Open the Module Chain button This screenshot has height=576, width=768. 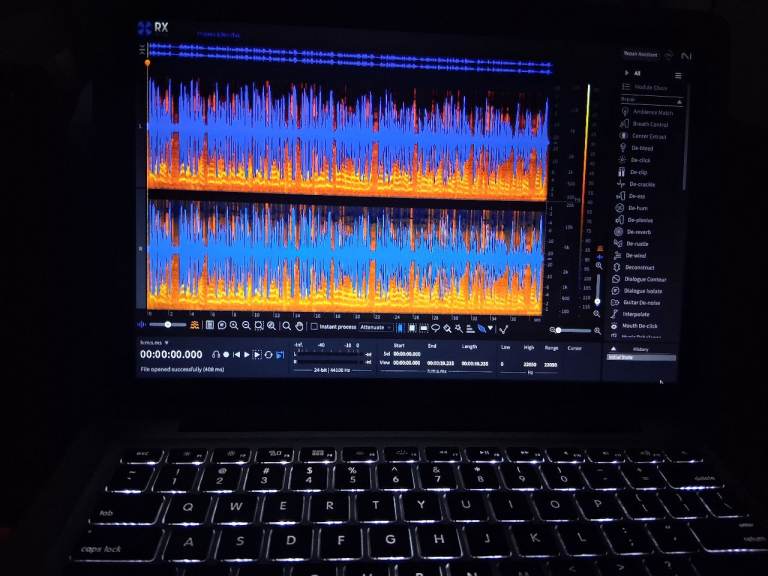pyautogui.click(x=650, y=88)
